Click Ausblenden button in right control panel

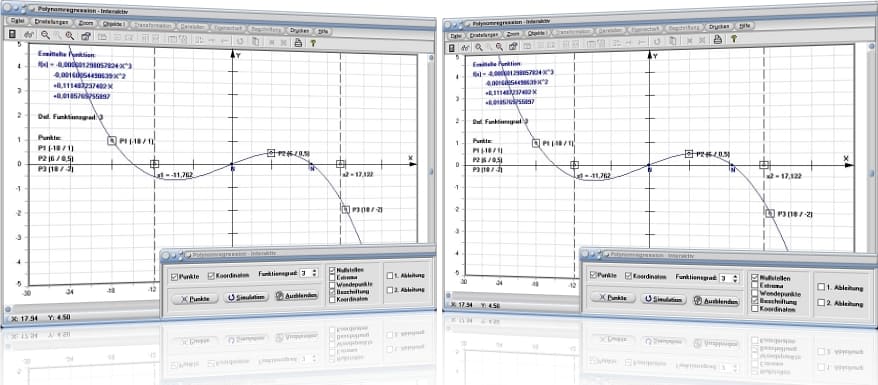click(x=716, y=301)
